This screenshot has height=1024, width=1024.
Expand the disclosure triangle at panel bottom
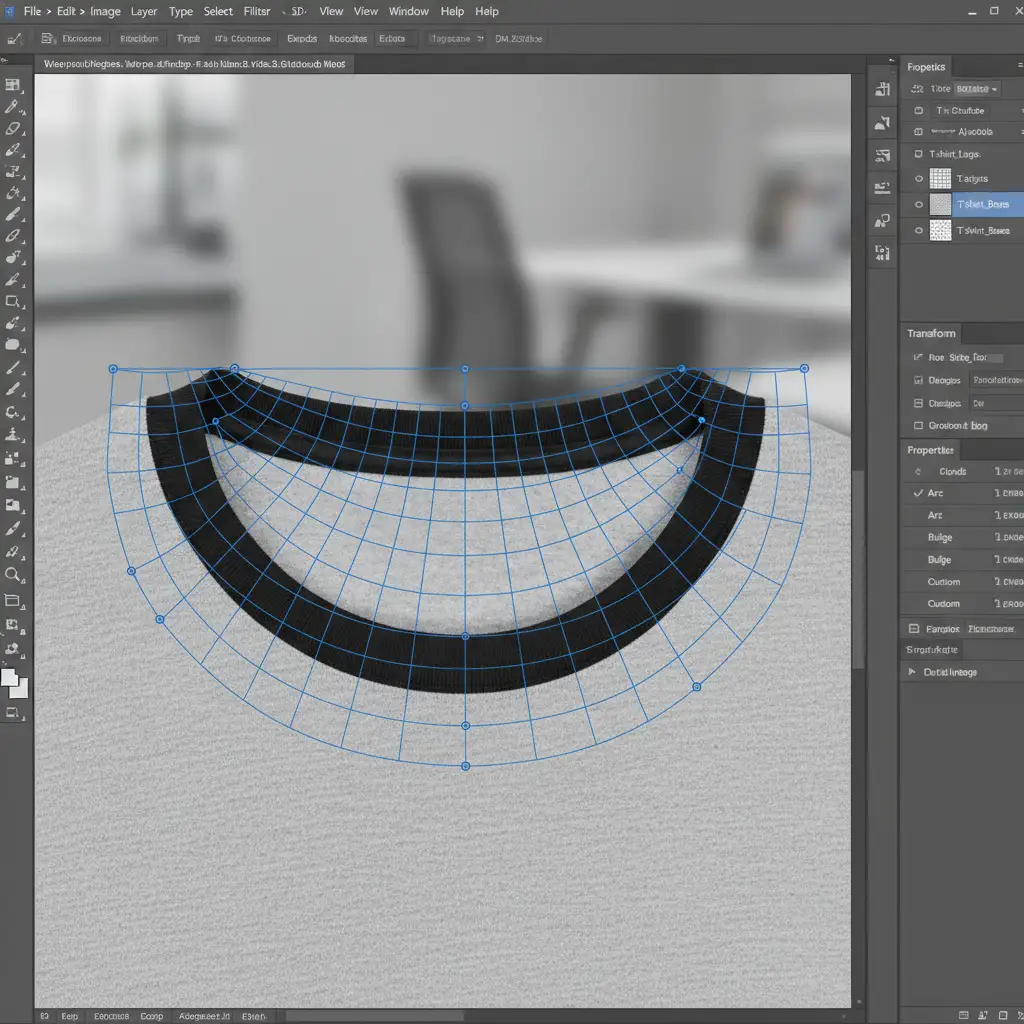[x=911, y=672]
